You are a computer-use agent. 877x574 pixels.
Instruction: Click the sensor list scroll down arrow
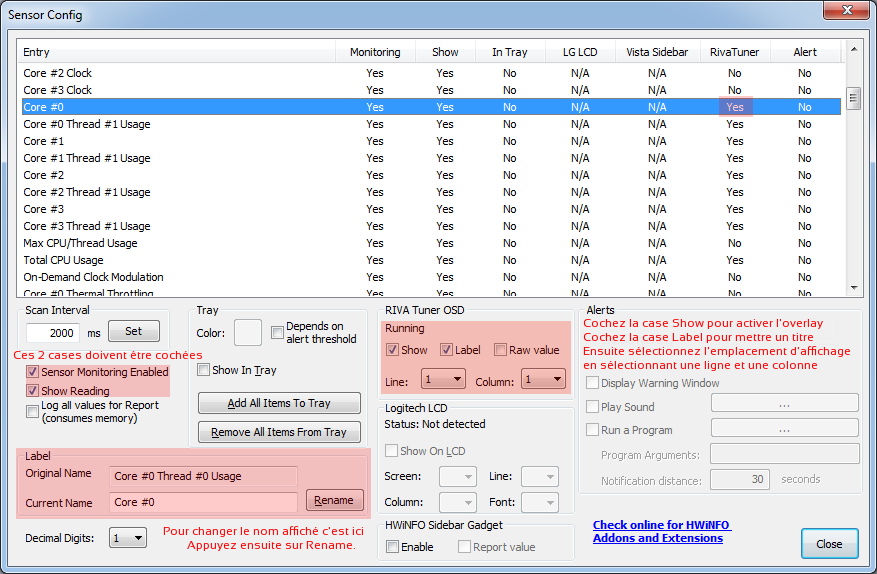pyautogui.click(x=854, y=288)
